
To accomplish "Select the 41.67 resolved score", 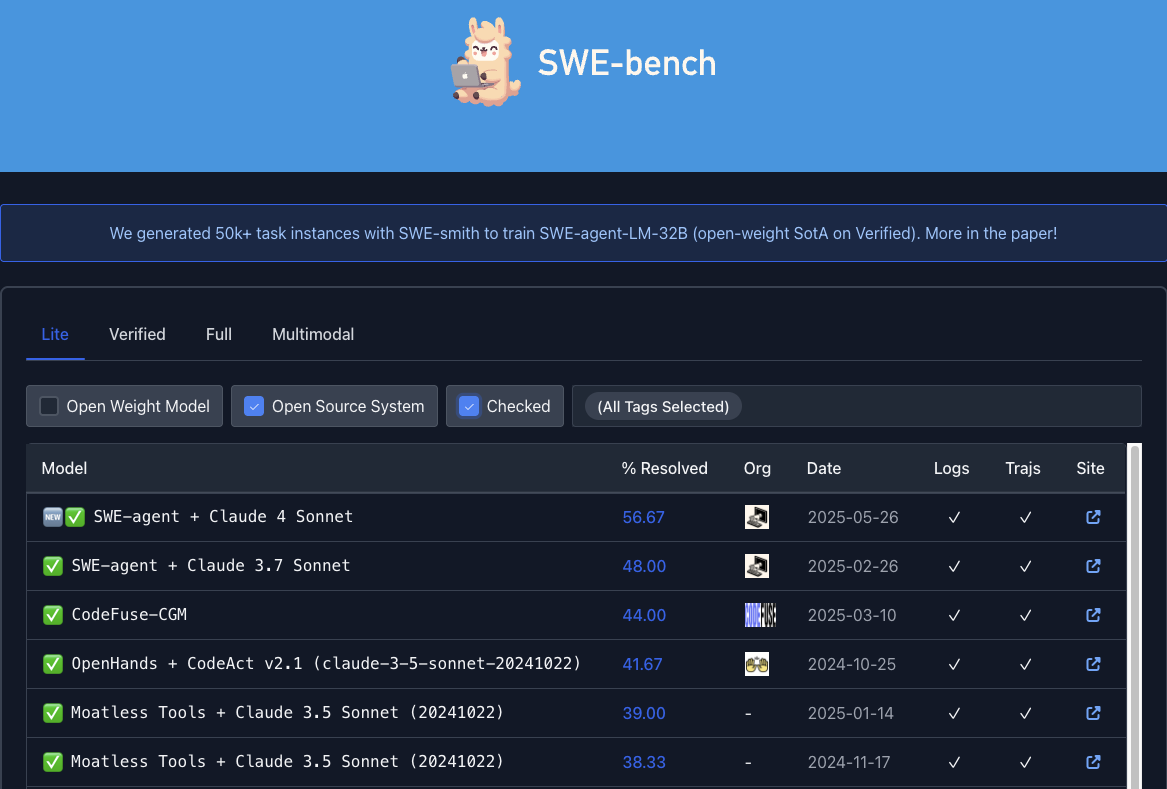I will click(x=642, y=665).
